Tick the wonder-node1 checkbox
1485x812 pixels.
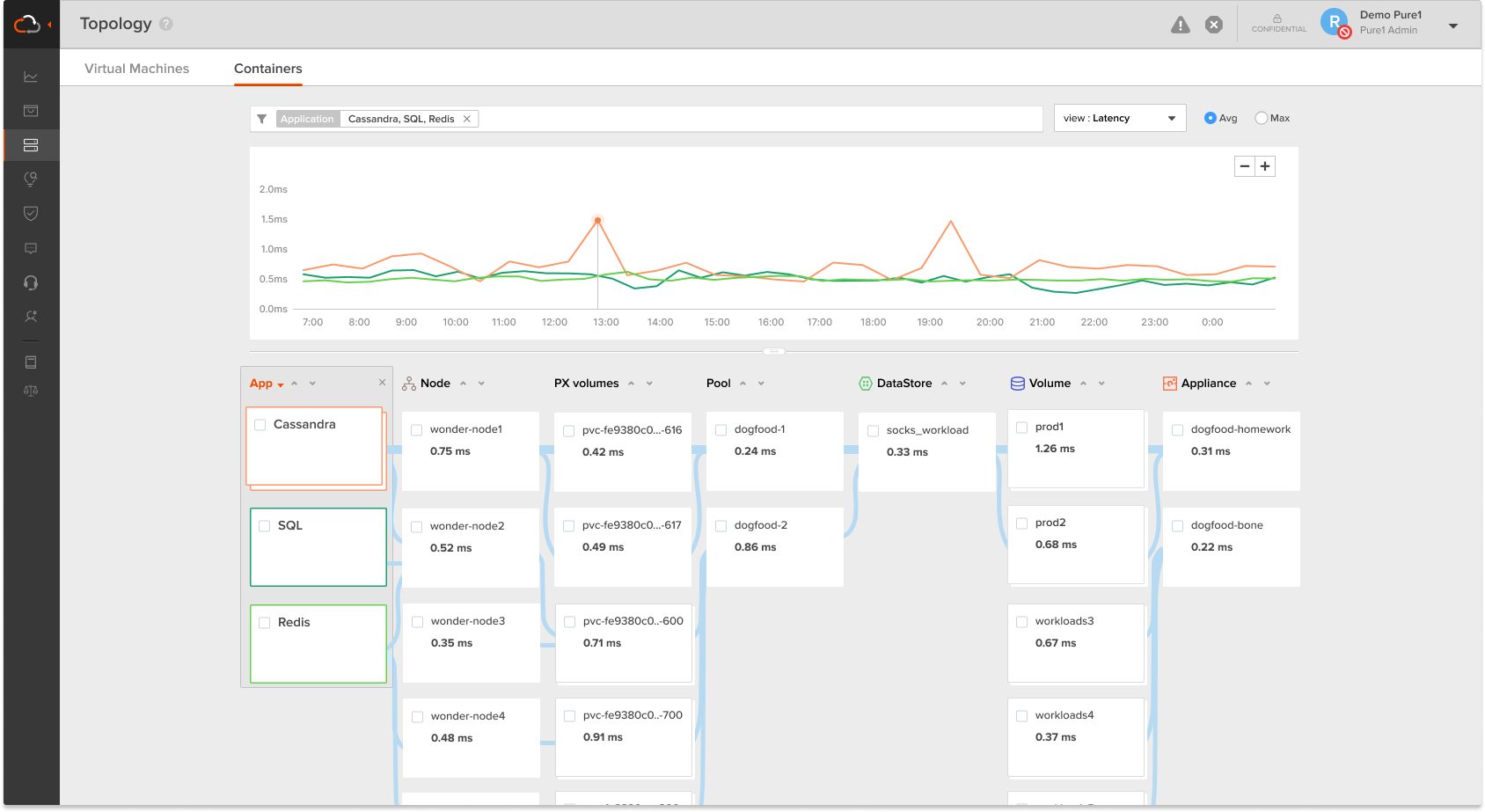(417, 430)
